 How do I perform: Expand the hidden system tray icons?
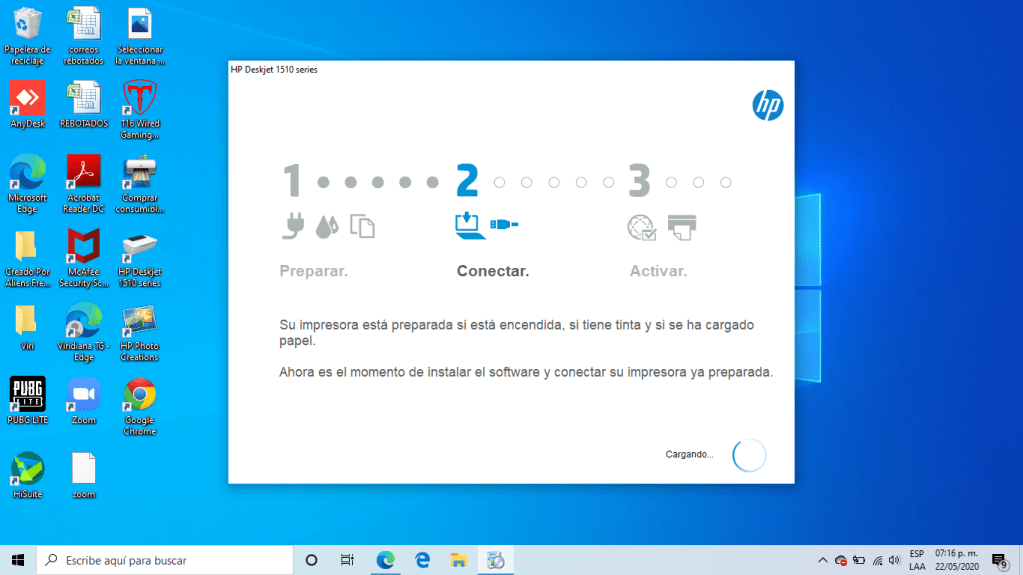pyautogui.click(x=823, y=560)
